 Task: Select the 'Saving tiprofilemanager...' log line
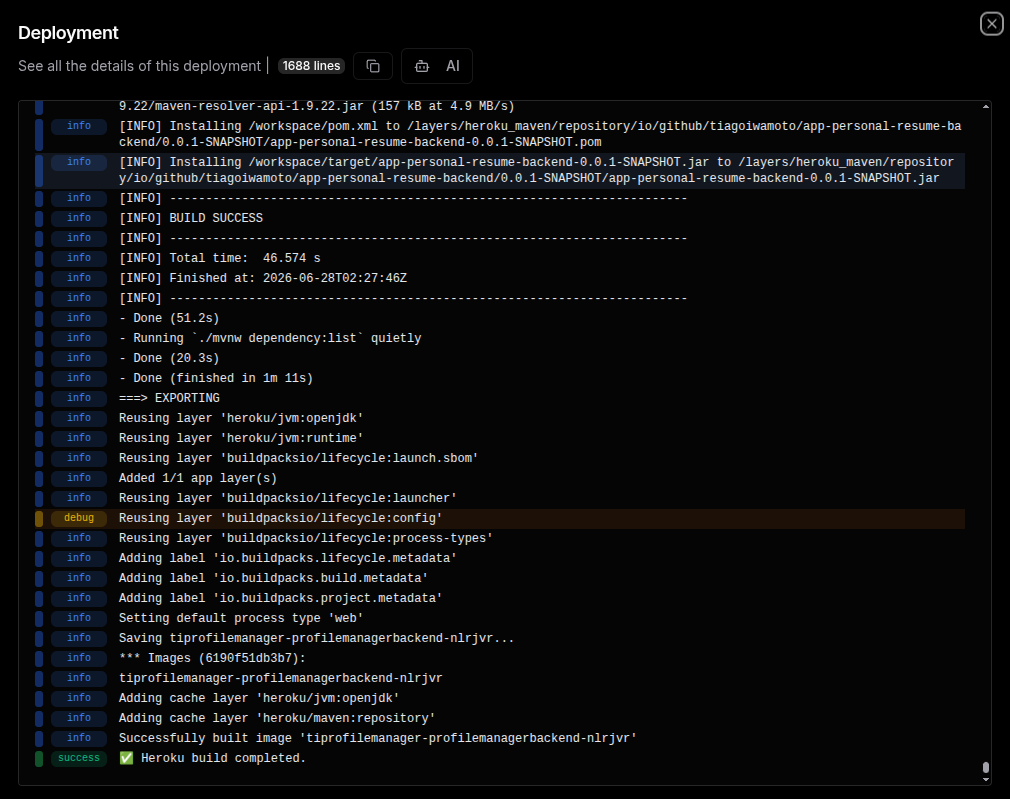[499, 638]
